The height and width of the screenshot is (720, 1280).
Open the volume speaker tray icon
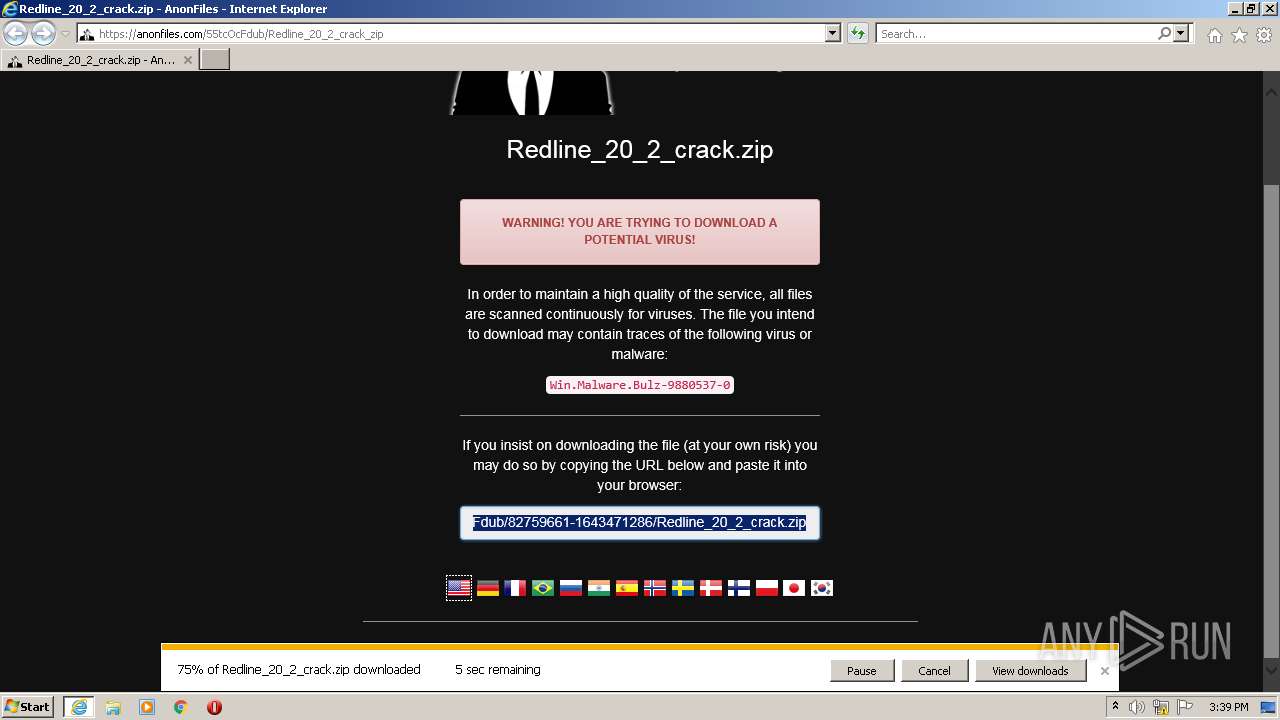click(x=1137, y=707)
